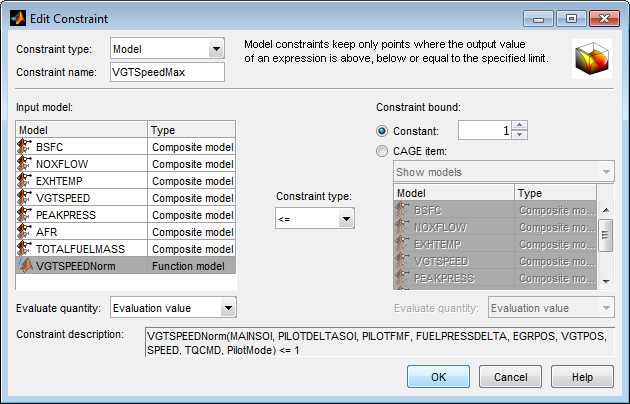
Task: Open the Evaluate quantity dropdown
Action: point(227,308)
